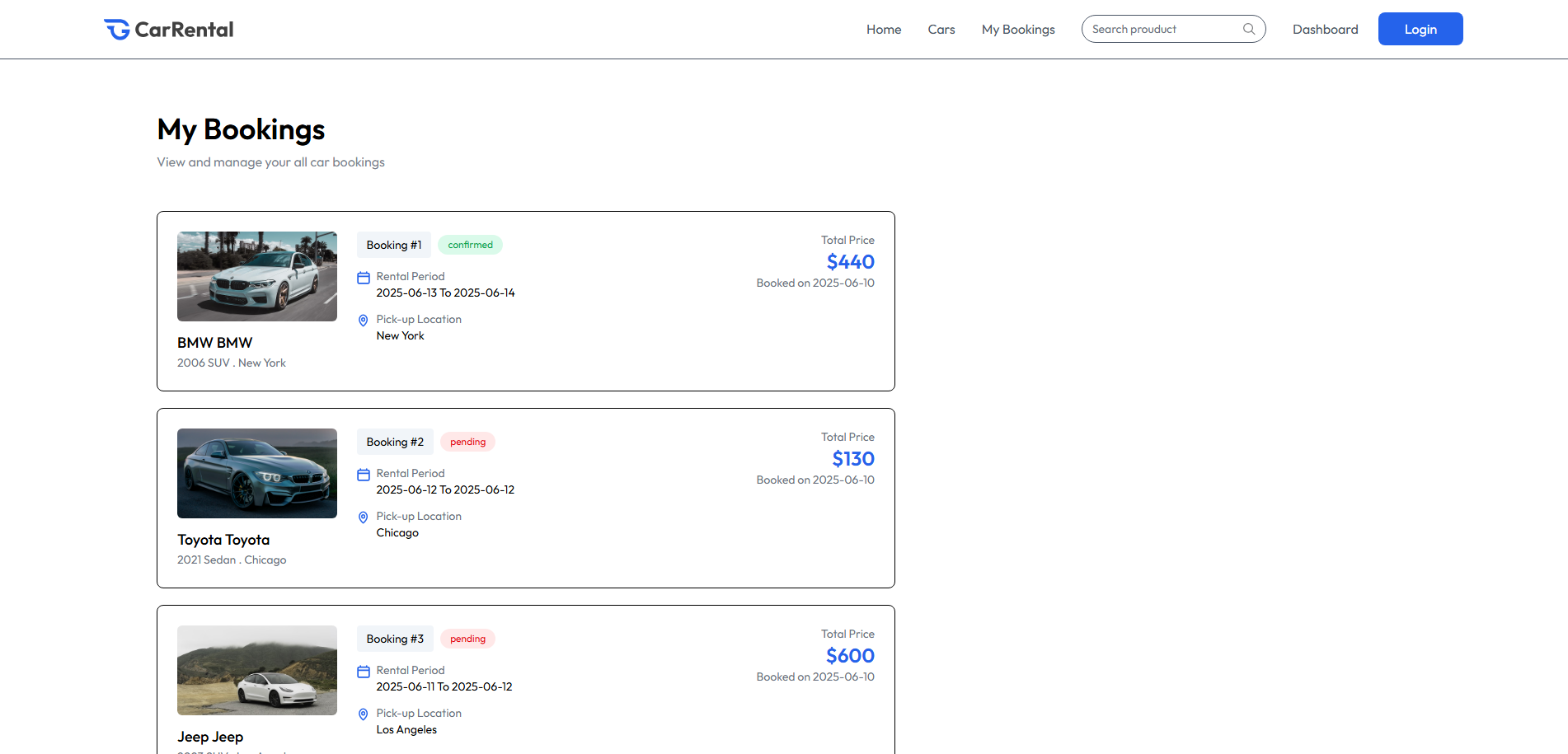Click the Login button
The height and width of the screenshot is (754, 1568).
pos(1420,29)
